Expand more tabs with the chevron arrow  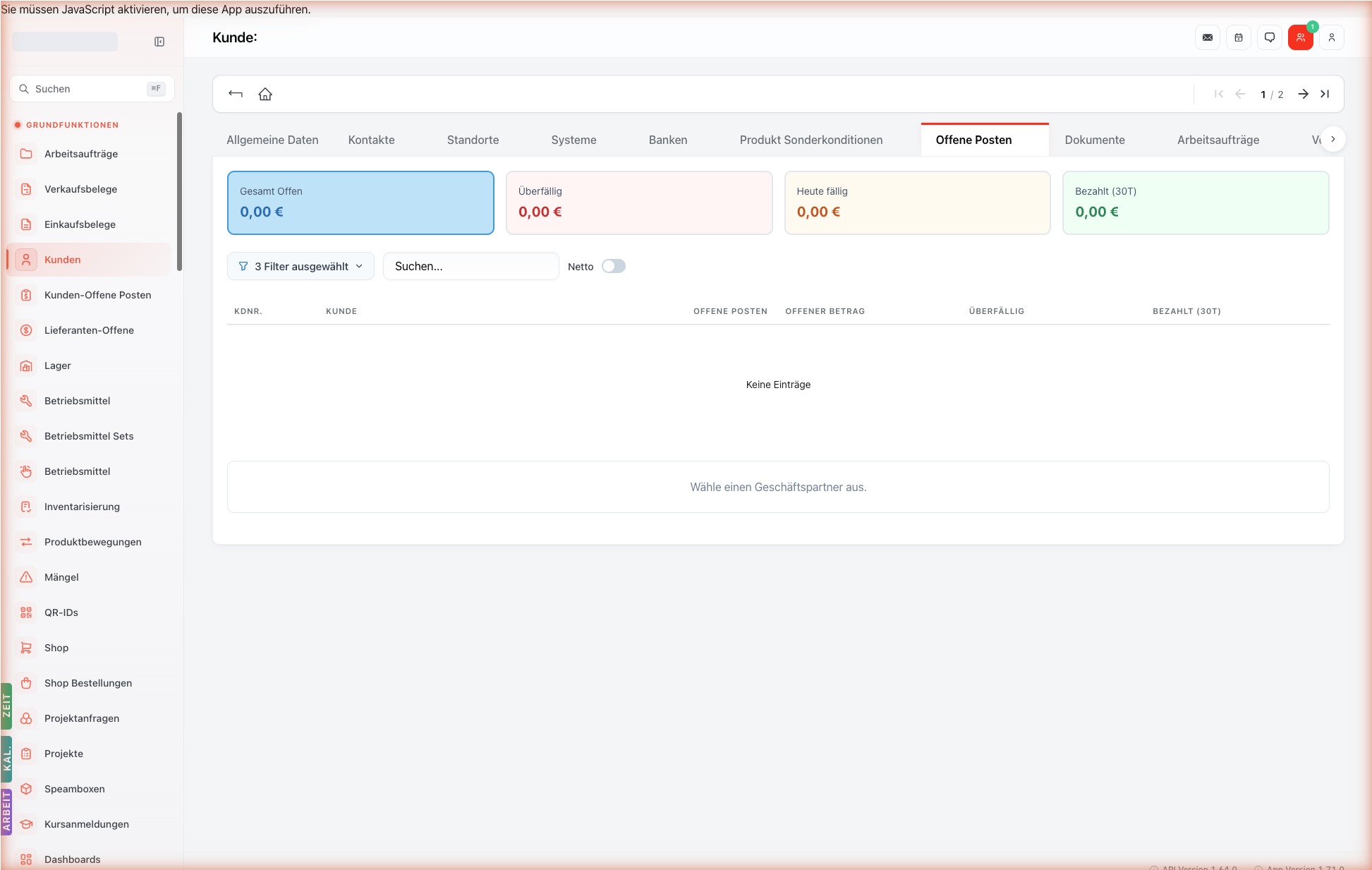coord(1332,139)
